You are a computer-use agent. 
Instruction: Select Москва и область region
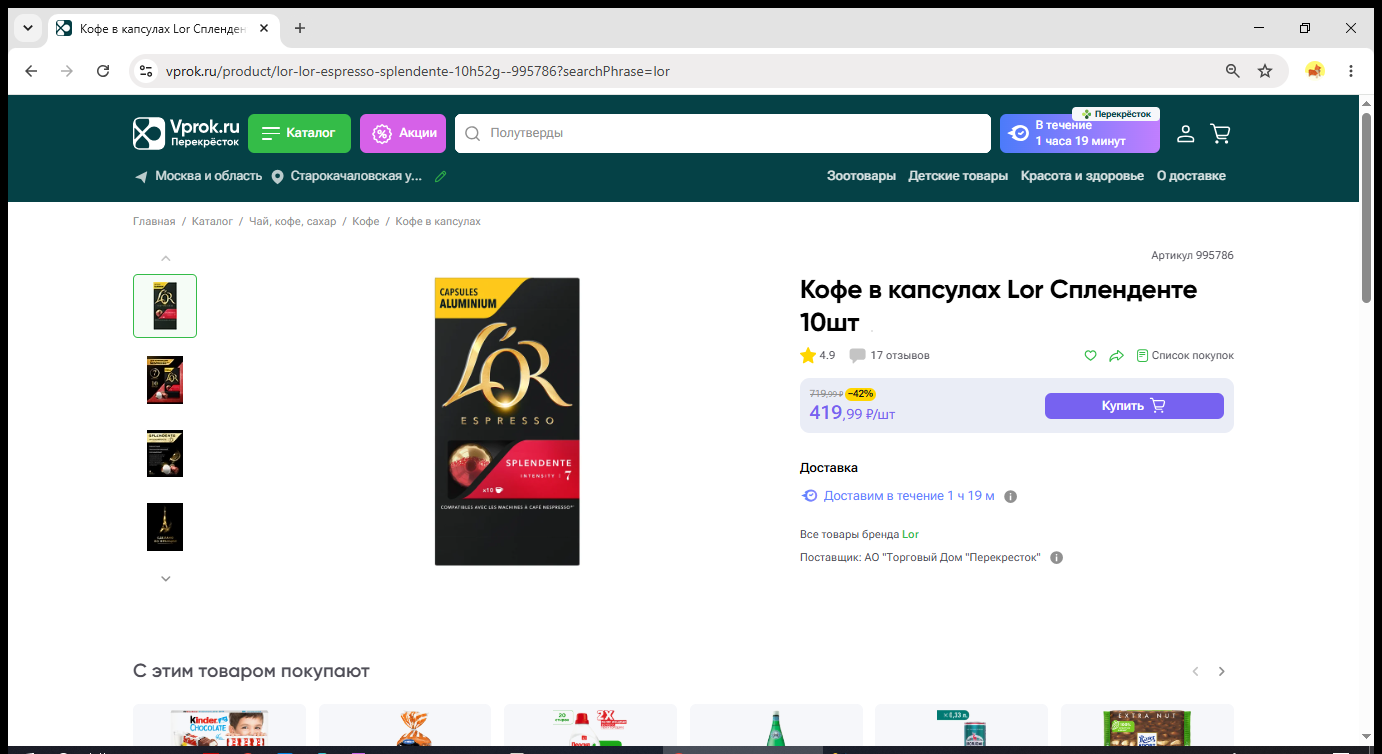point(198,176)
